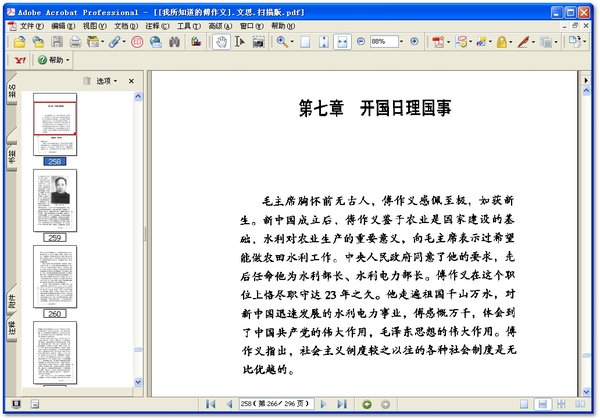
Task: Click the thumbnails panel scroll up arrow
Action: (138, 96)
